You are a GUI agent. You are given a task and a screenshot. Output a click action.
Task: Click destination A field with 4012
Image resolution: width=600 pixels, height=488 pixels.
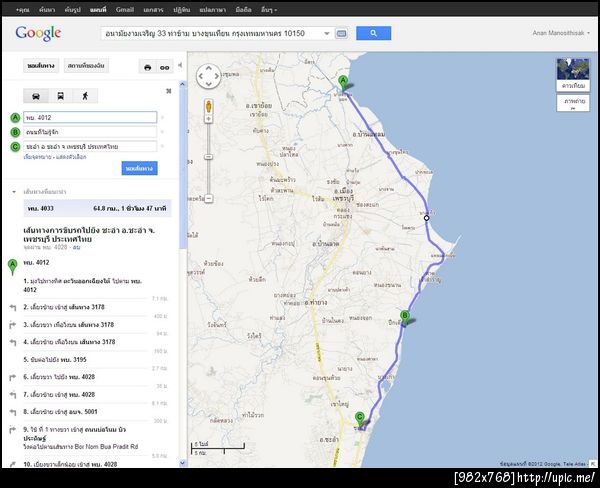[90, 118]
